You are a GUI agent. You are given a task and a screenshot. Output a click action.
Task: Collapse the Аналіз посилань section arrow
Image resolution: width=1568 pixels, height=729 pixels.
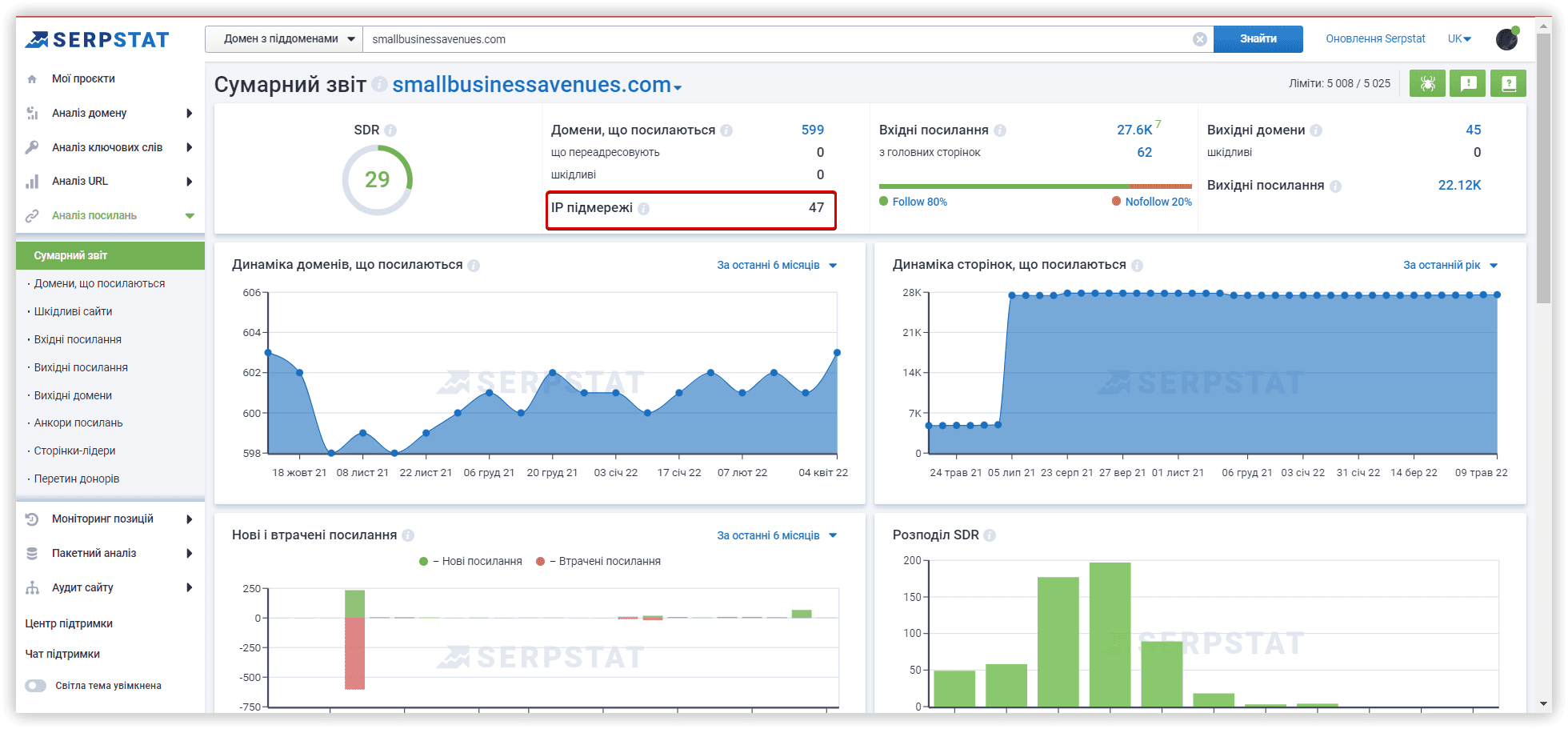click(x=190, y=216)
